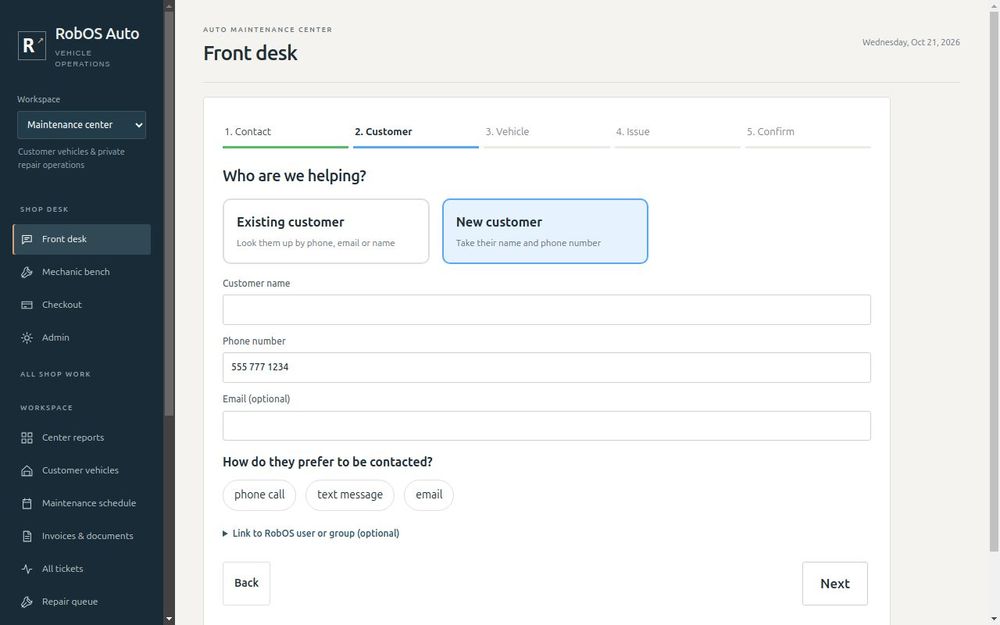Viewport: 1000px width, 625px height.
Task: Click the RobOS Auto logo icon
Action: (x=32, y=45)
